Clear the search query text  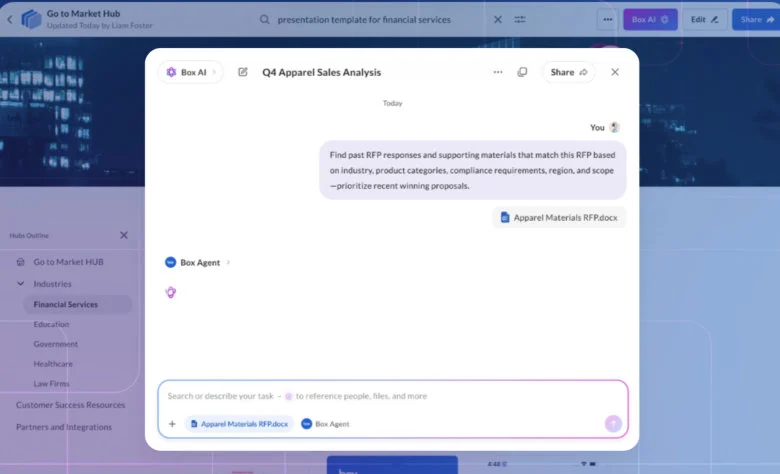point(498,19)
